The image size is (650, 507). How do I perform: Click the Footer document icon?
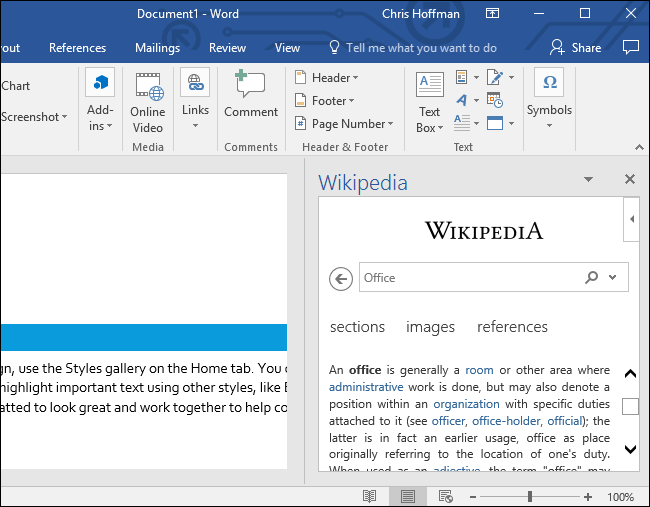click(x=301, y=101)
